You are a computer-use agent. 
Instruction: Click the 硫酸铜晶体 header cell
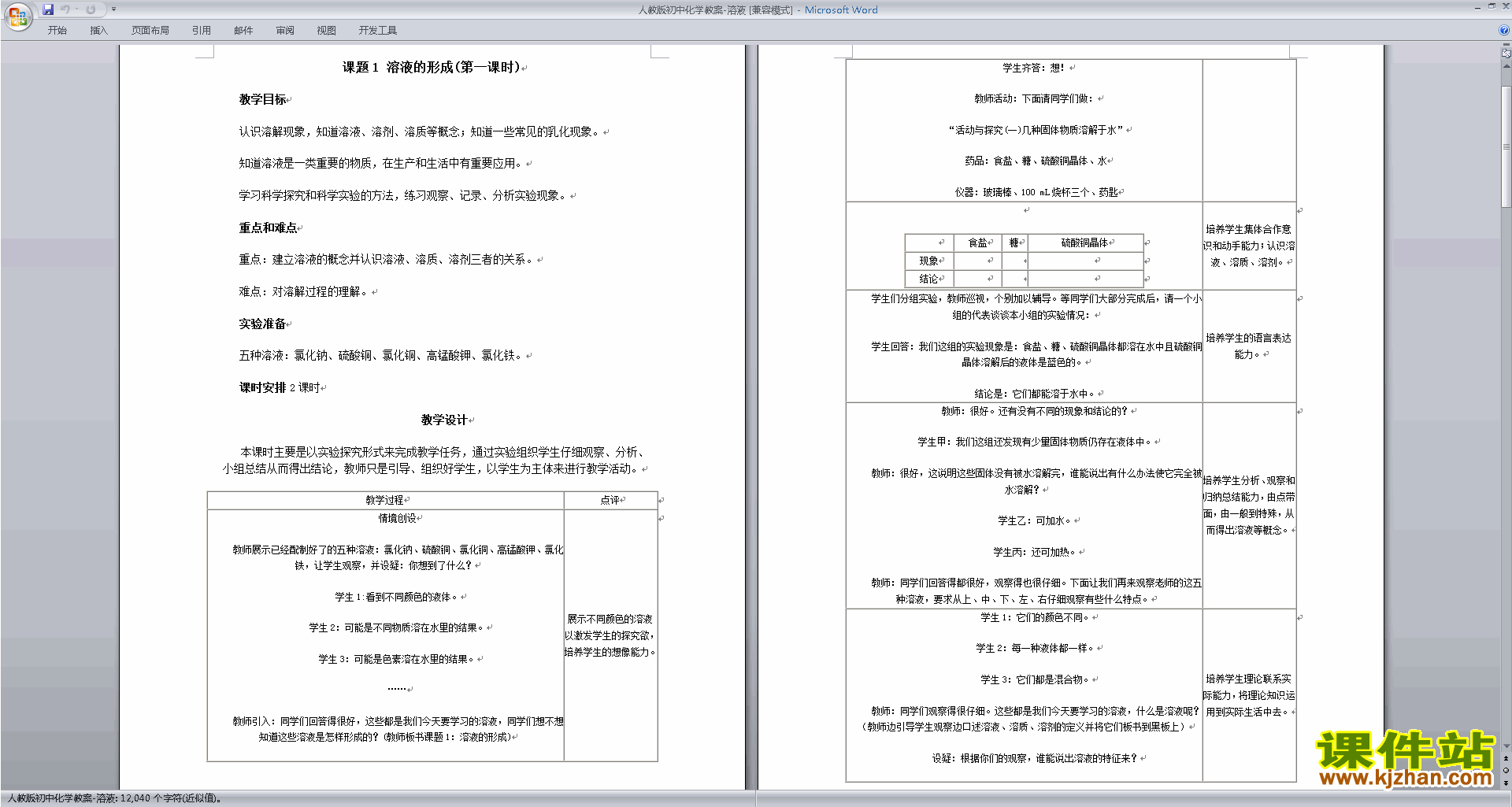pyautogui.click(x=1084, y=243)
